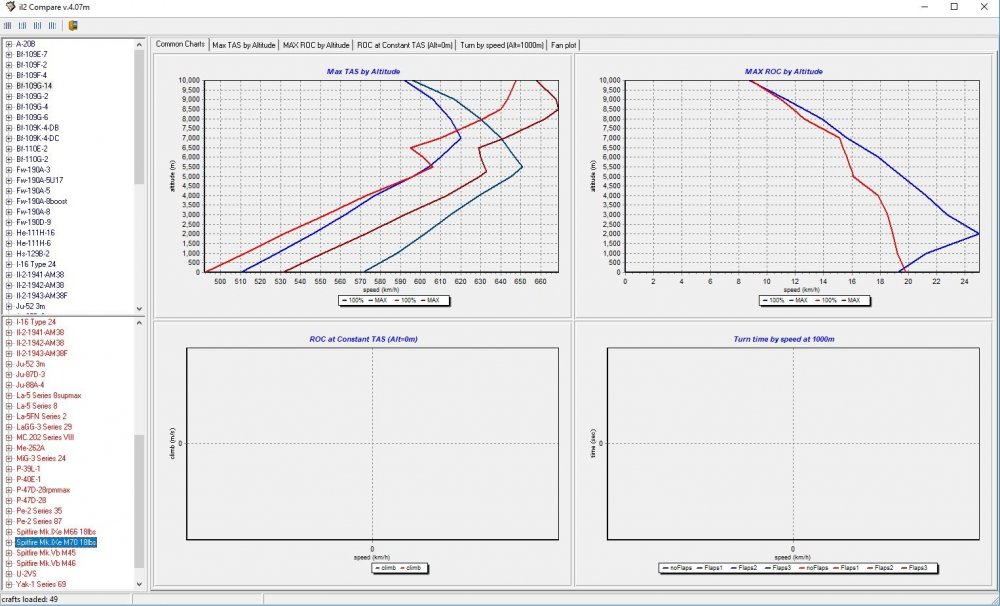Select the second chart-layout icon on the toolbar
Image resolution: width=1000 pixels, height=606 pixels.
22,24
